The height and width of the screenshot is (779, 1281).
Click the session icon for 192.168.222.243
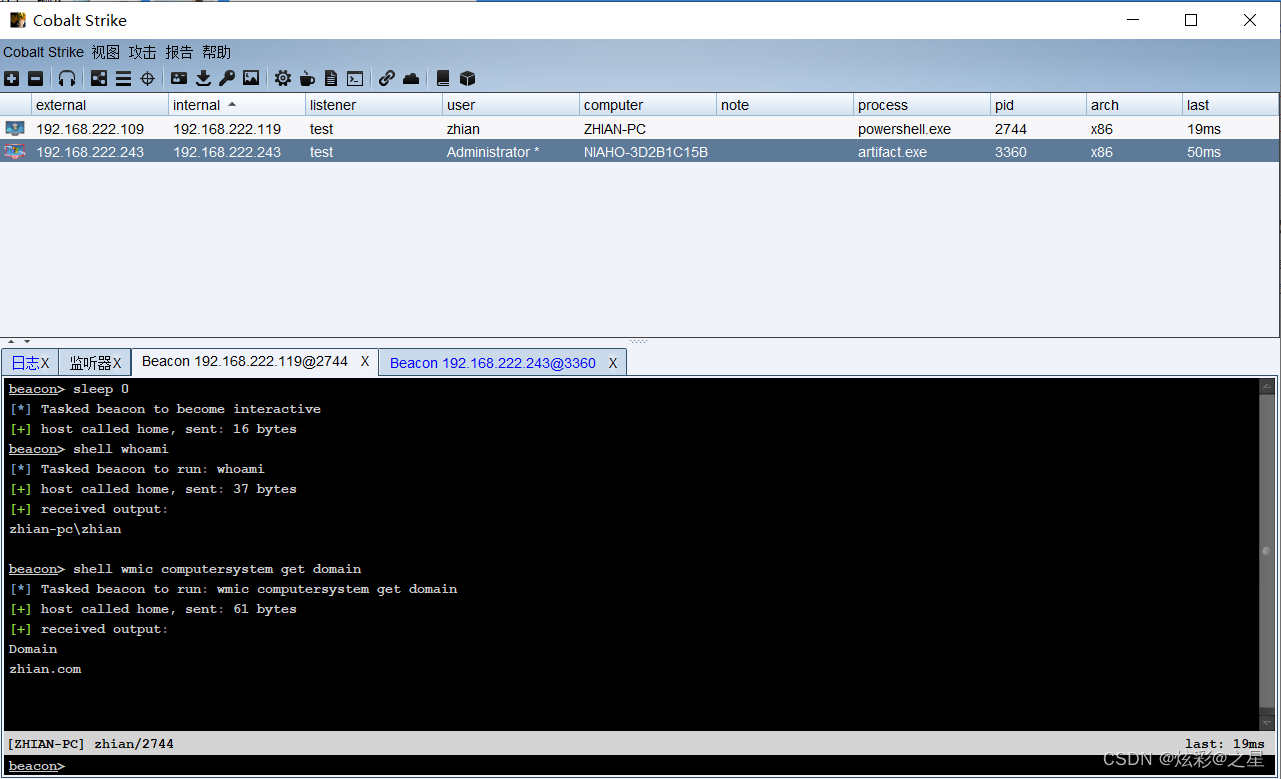click(14, 152)
